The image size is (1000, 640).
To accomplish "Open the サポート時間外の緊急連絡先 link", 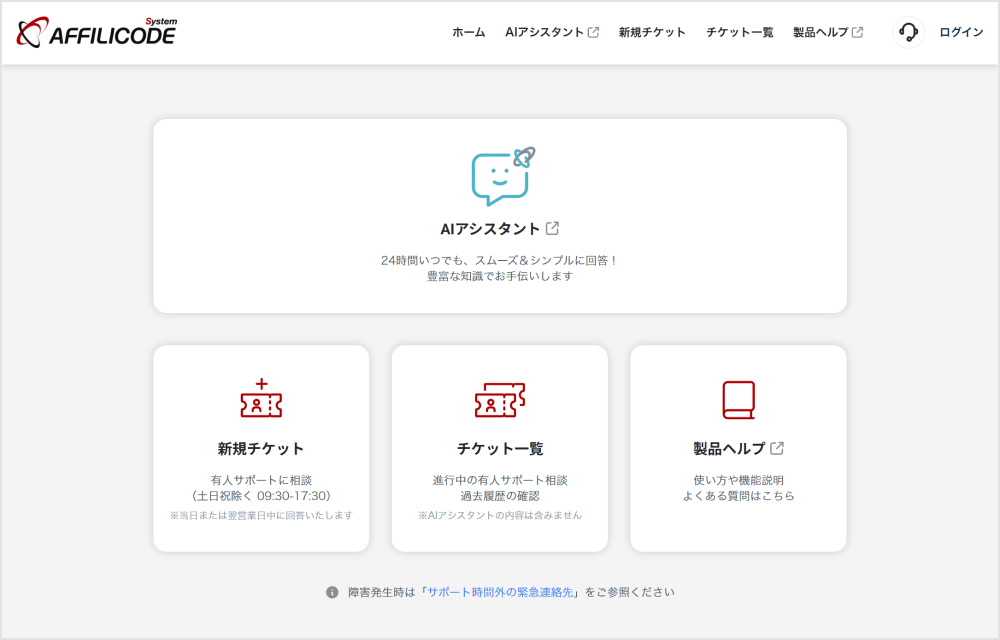I will (500, 592).
